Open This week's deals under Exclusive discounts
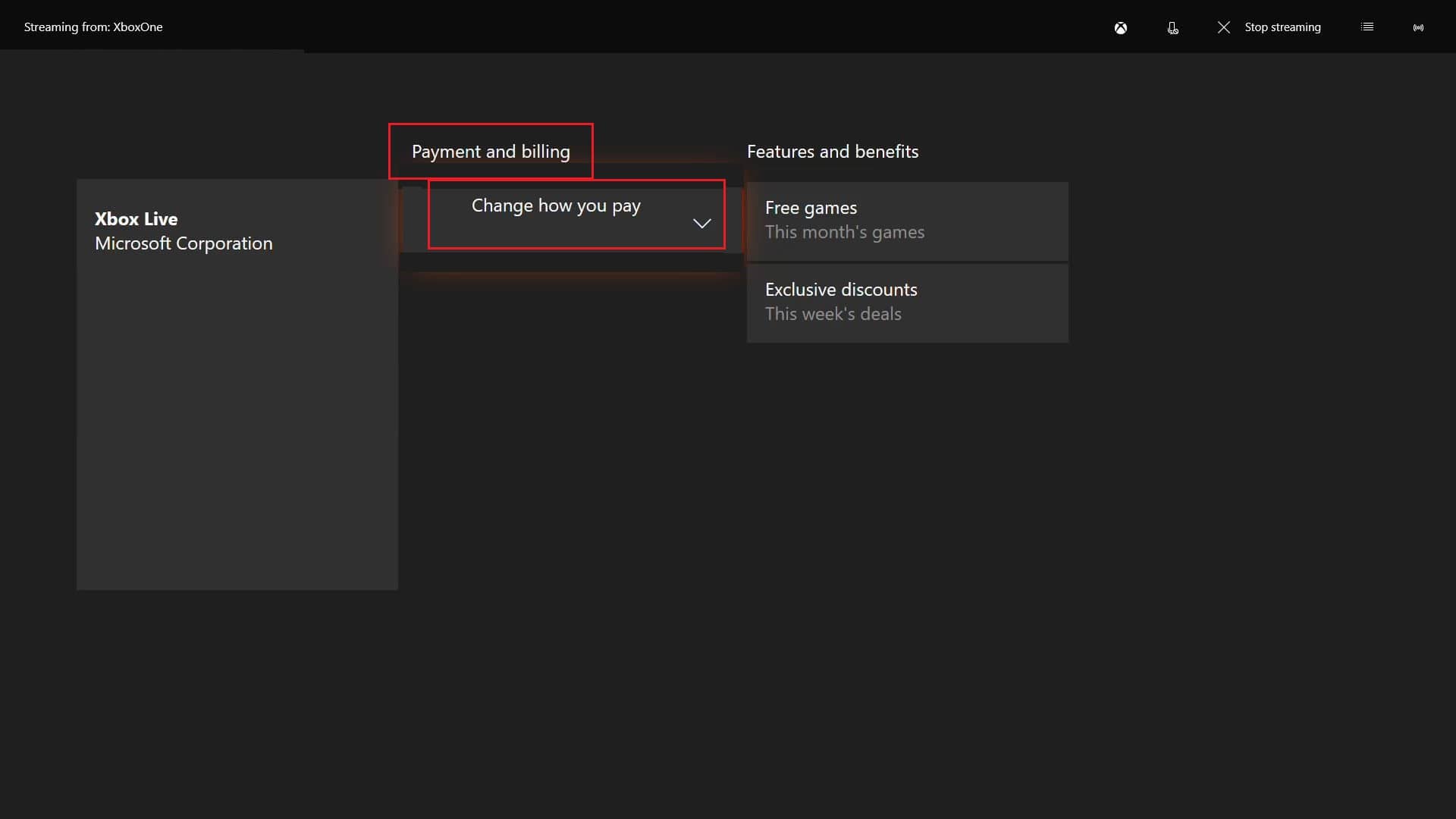1456x819 pixels. 833,313
